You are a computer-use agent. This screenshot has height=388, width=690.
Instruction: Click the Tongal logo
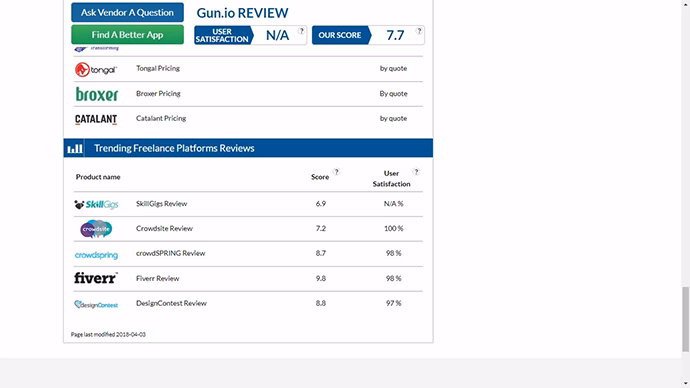(96, 69)
